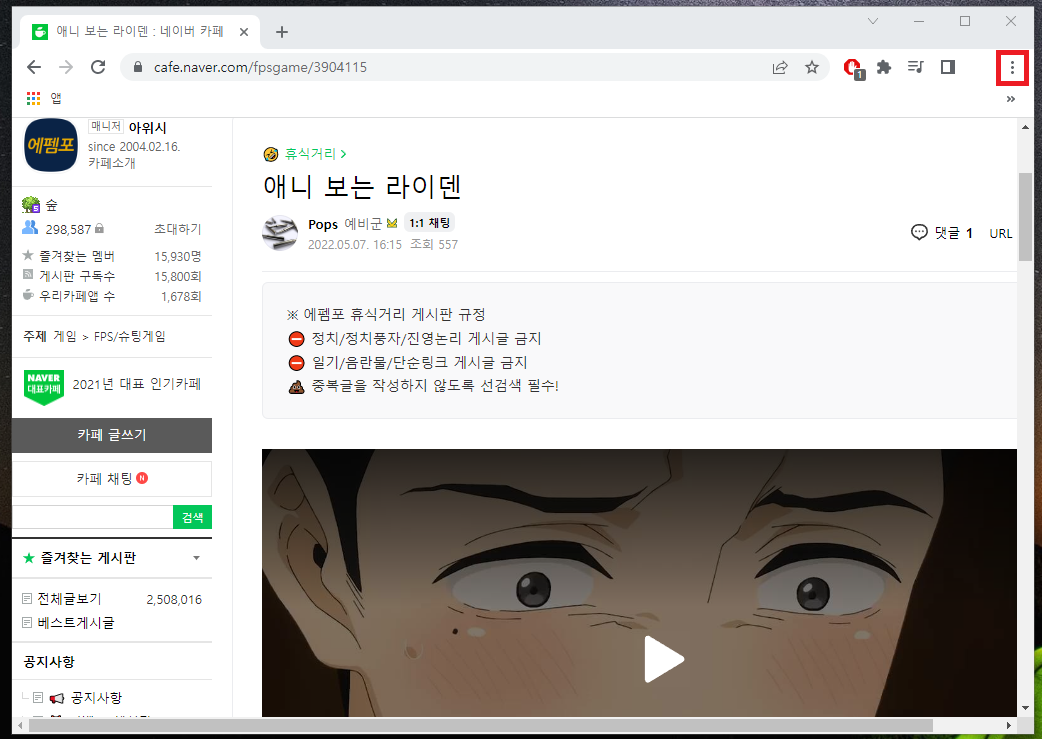
Task: Open the FPS/슈팅게임 topic link
Action: 130,336
